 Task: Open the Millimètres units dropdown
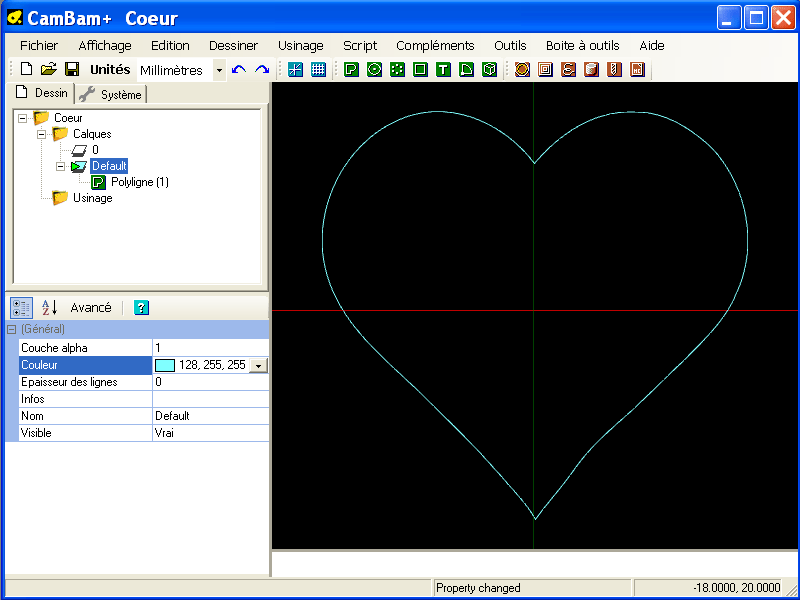[219, 70]
